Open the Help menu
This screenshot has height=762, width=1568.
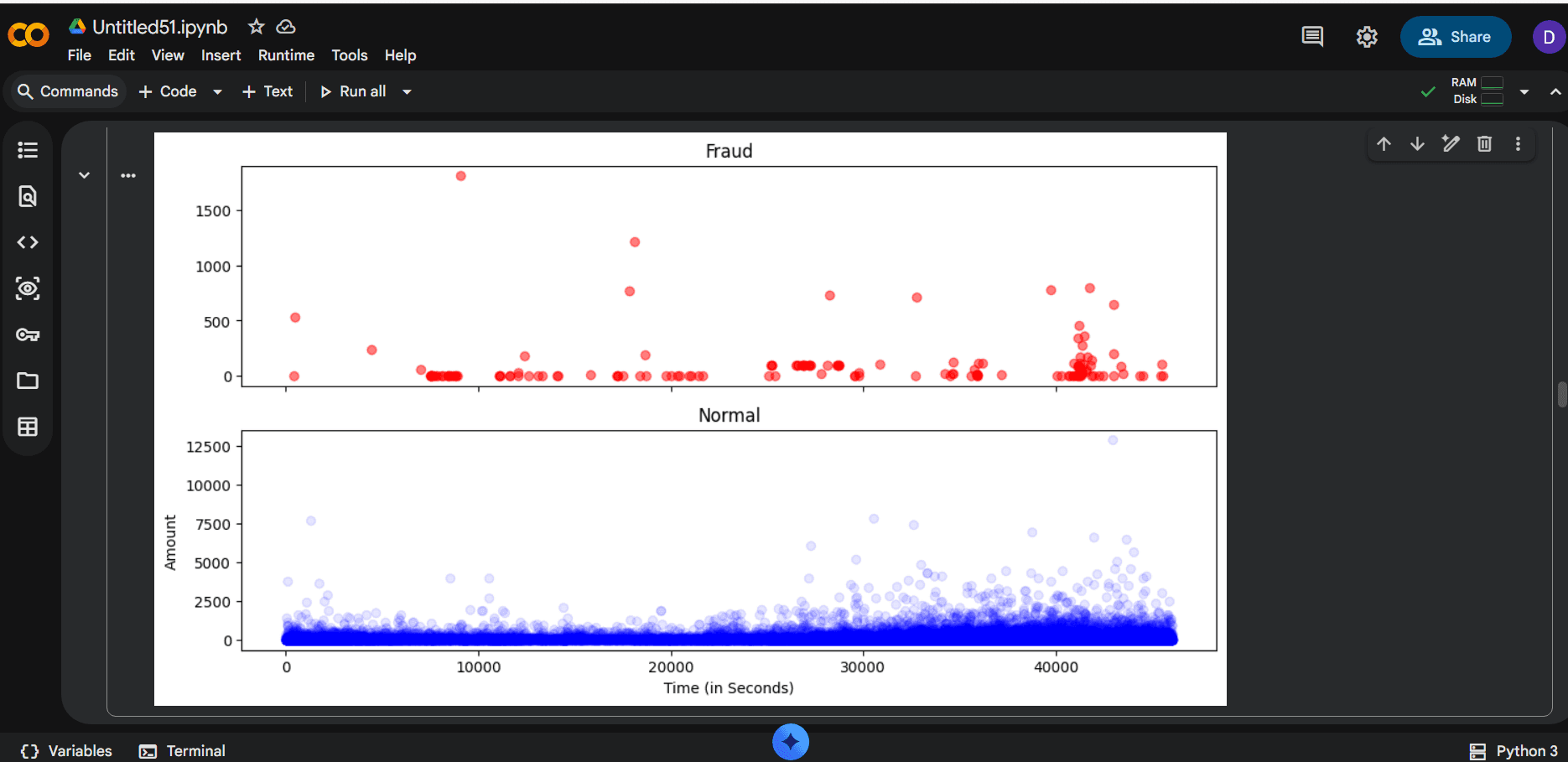pos(400,55)
